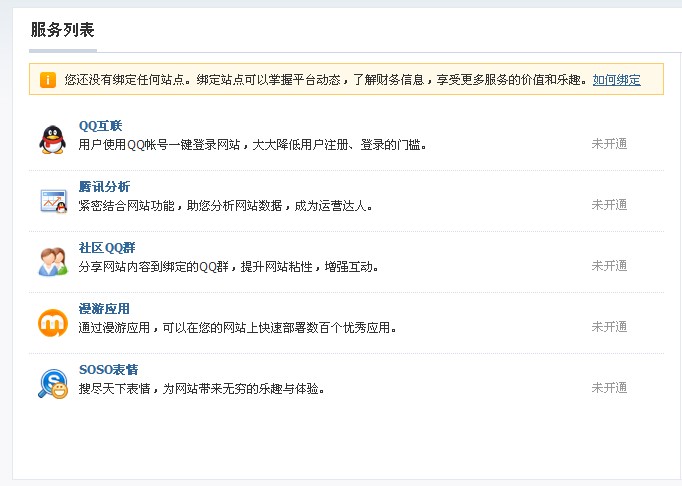Click the orange info icon in the notice bar

pyautogui.click(x=48, y=80)
